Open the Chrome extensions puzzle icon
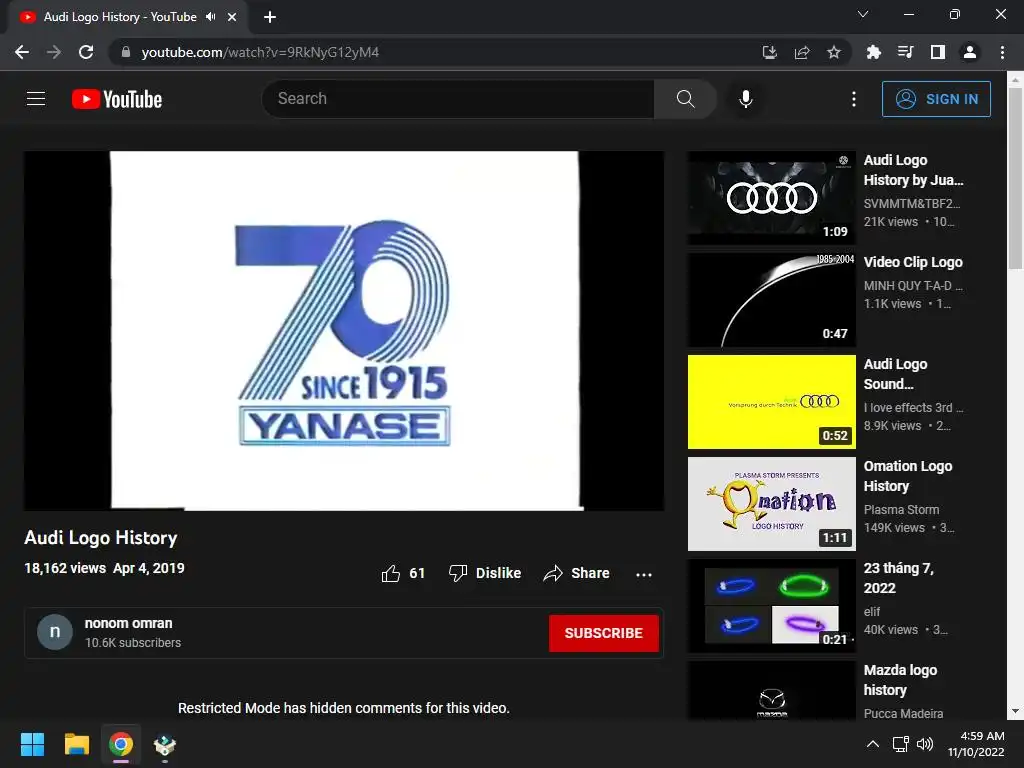1024x768 pixels. pos(873,52)
